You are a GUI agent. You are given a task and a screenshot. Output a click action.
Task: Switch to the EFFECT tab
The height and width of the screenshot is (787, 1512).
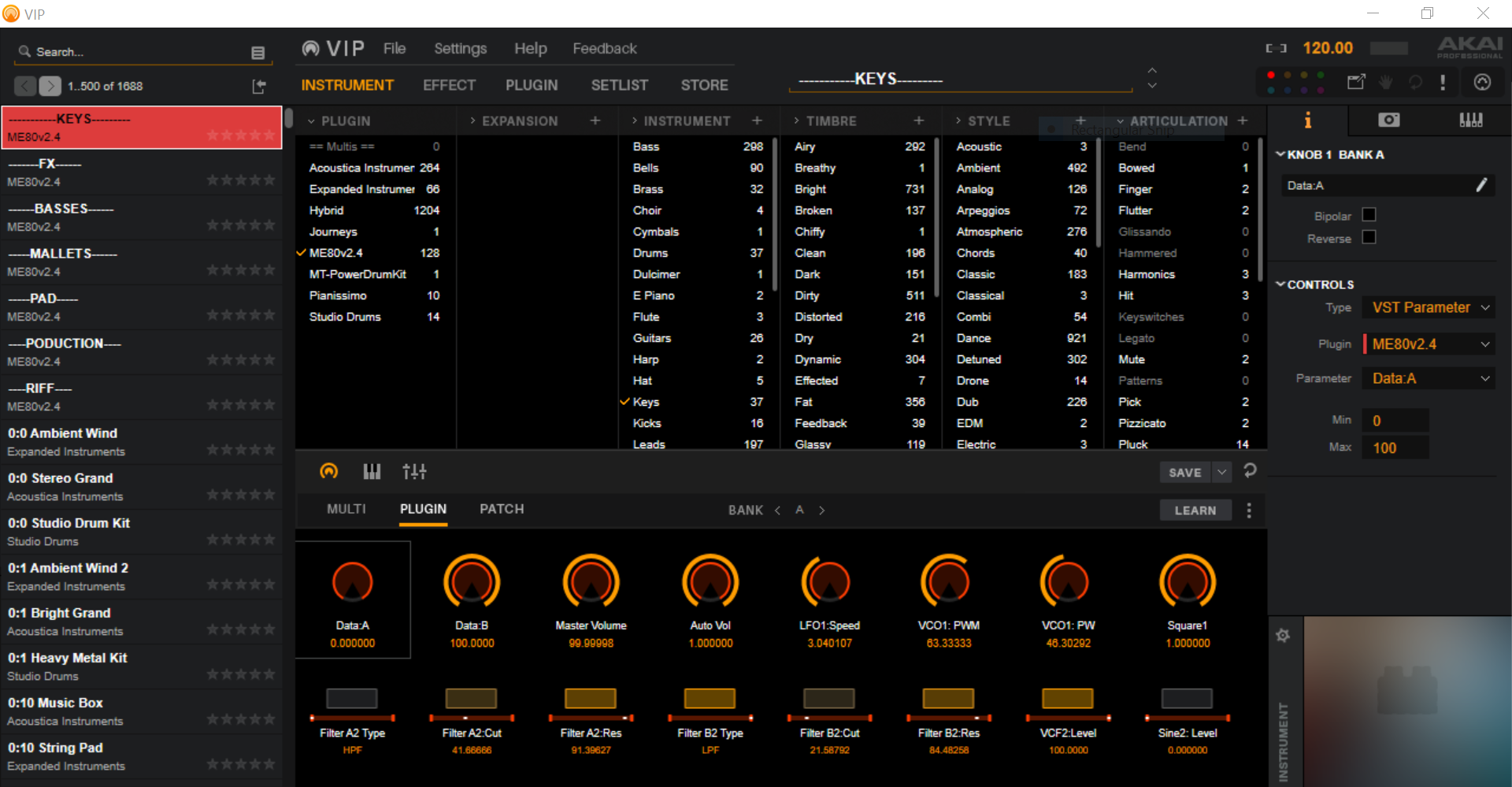449,85
